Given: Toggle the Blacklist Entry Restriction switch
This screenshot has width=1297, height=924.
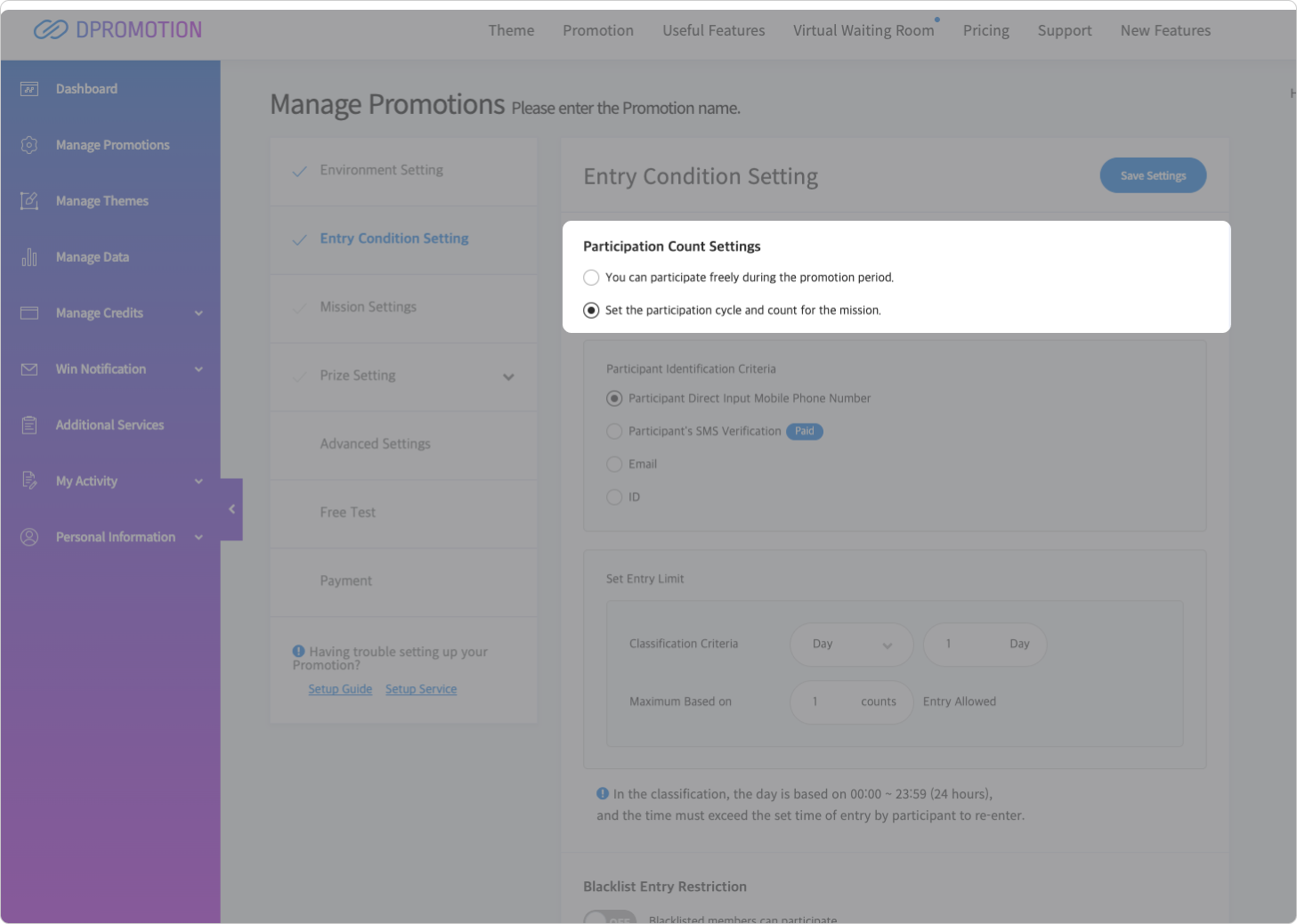Looking at the screenshot, I should click(x=610, y=917).
